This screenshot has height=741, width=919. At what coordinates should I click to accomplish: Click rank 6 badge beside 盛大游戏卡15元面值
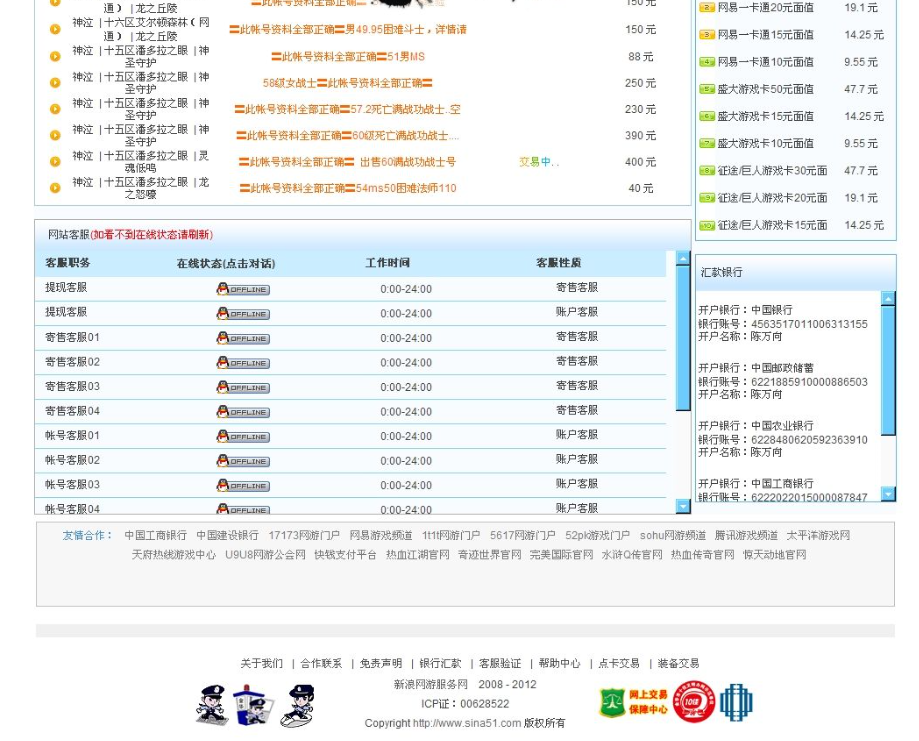point(707,116)
